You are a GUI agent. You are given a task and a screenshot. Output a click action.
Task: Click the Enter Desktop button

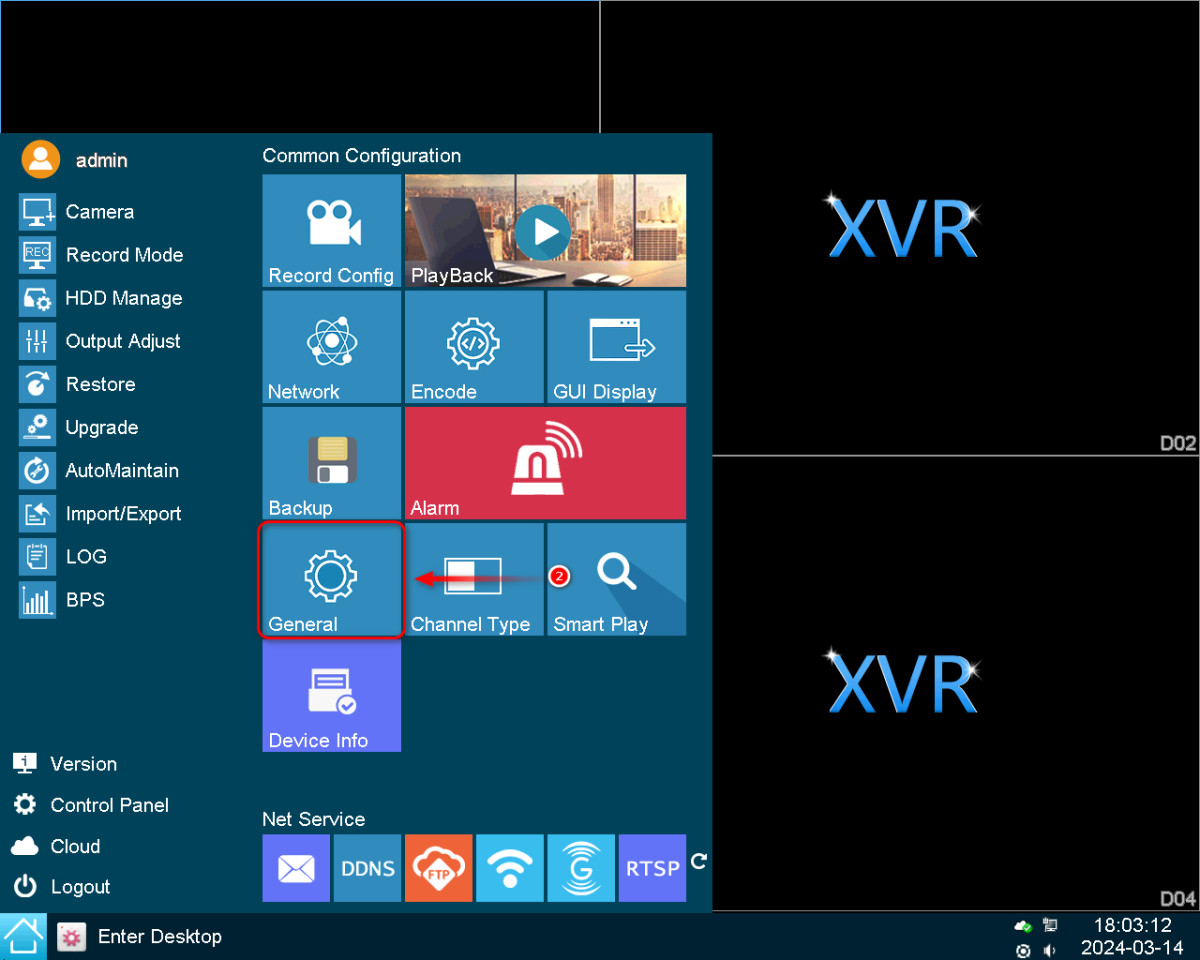(x=159, y=937)
